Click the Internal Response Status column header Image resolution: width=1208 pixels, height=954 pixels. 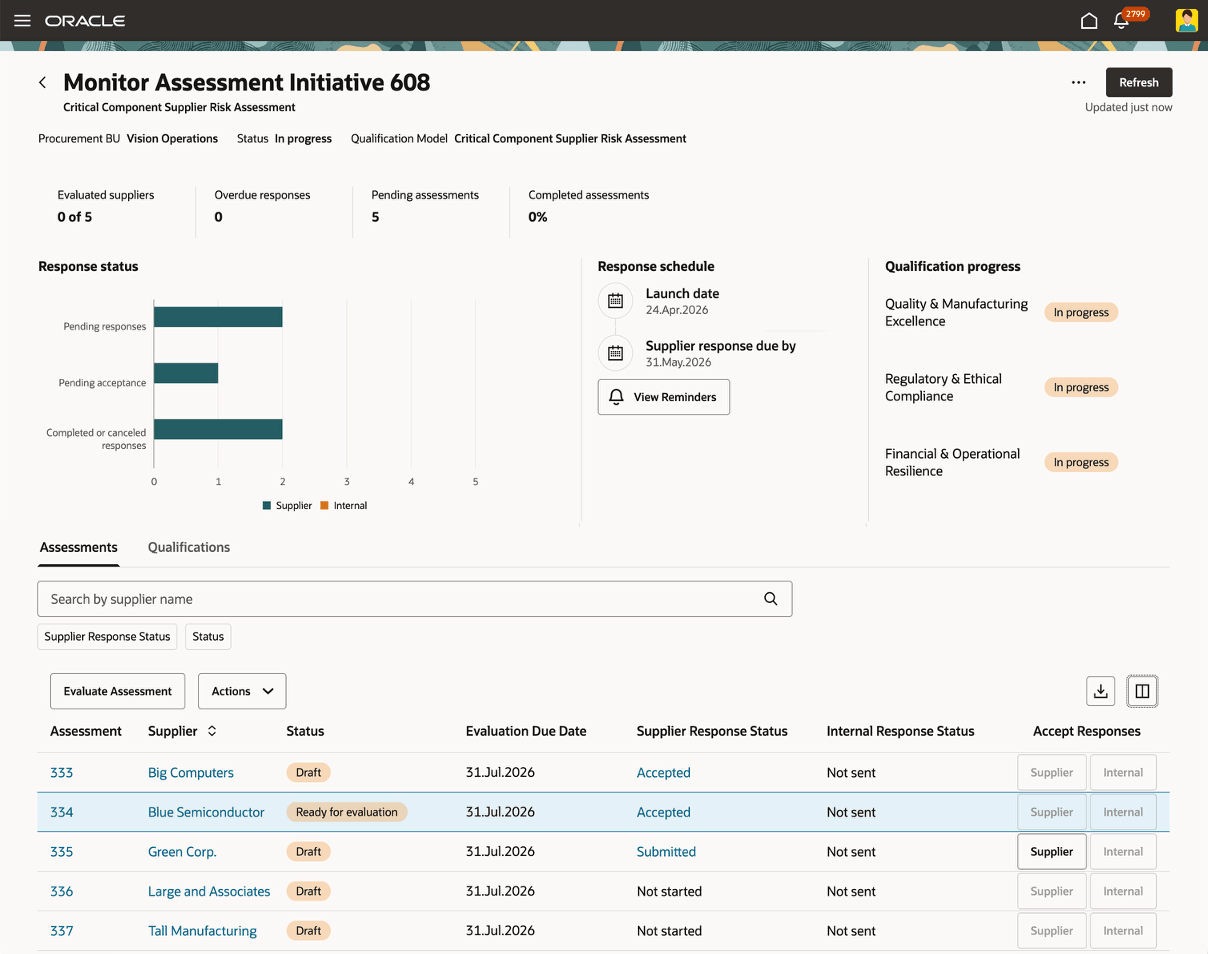coord(900,731)
